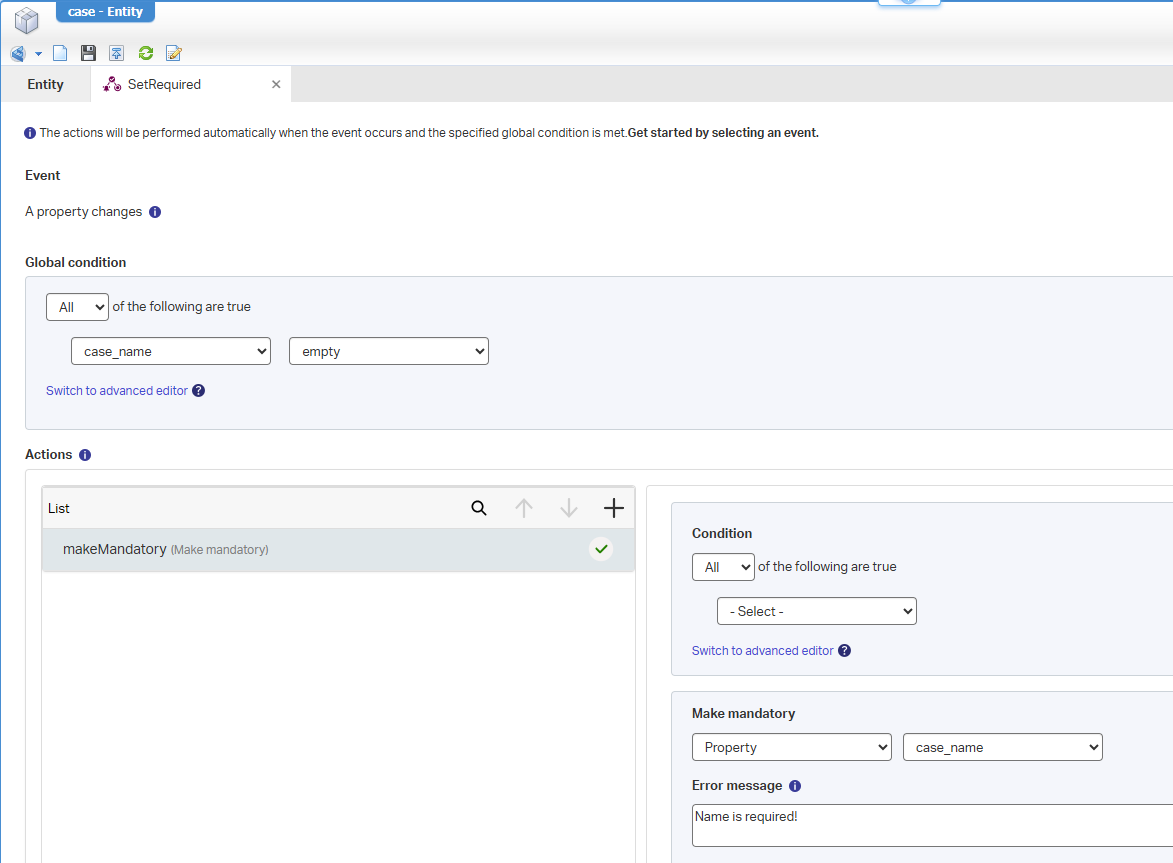Open the 'empty' operator dropdown
Viewport: 1173px width, 863px height.
[x=388, y=351]
